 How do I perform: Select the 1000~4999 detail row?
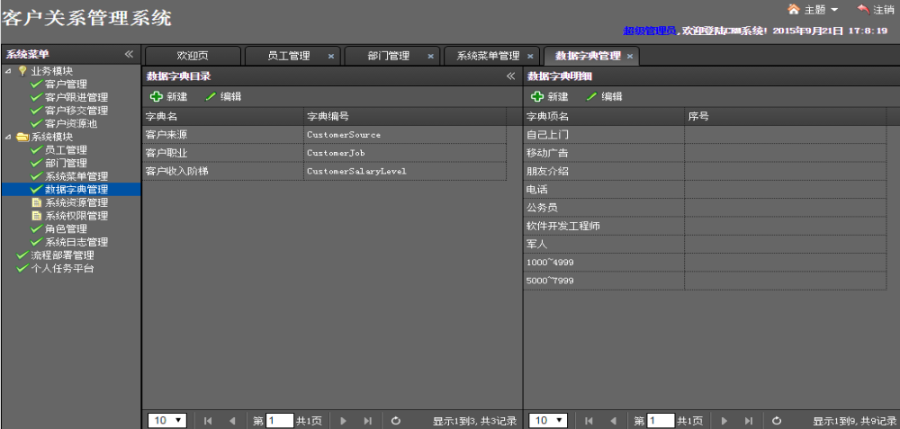click(x=705, y=262)
